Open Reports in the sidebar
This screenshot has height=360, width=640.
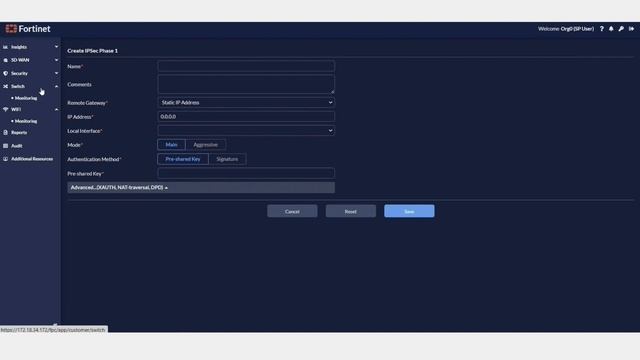(19, 133)
